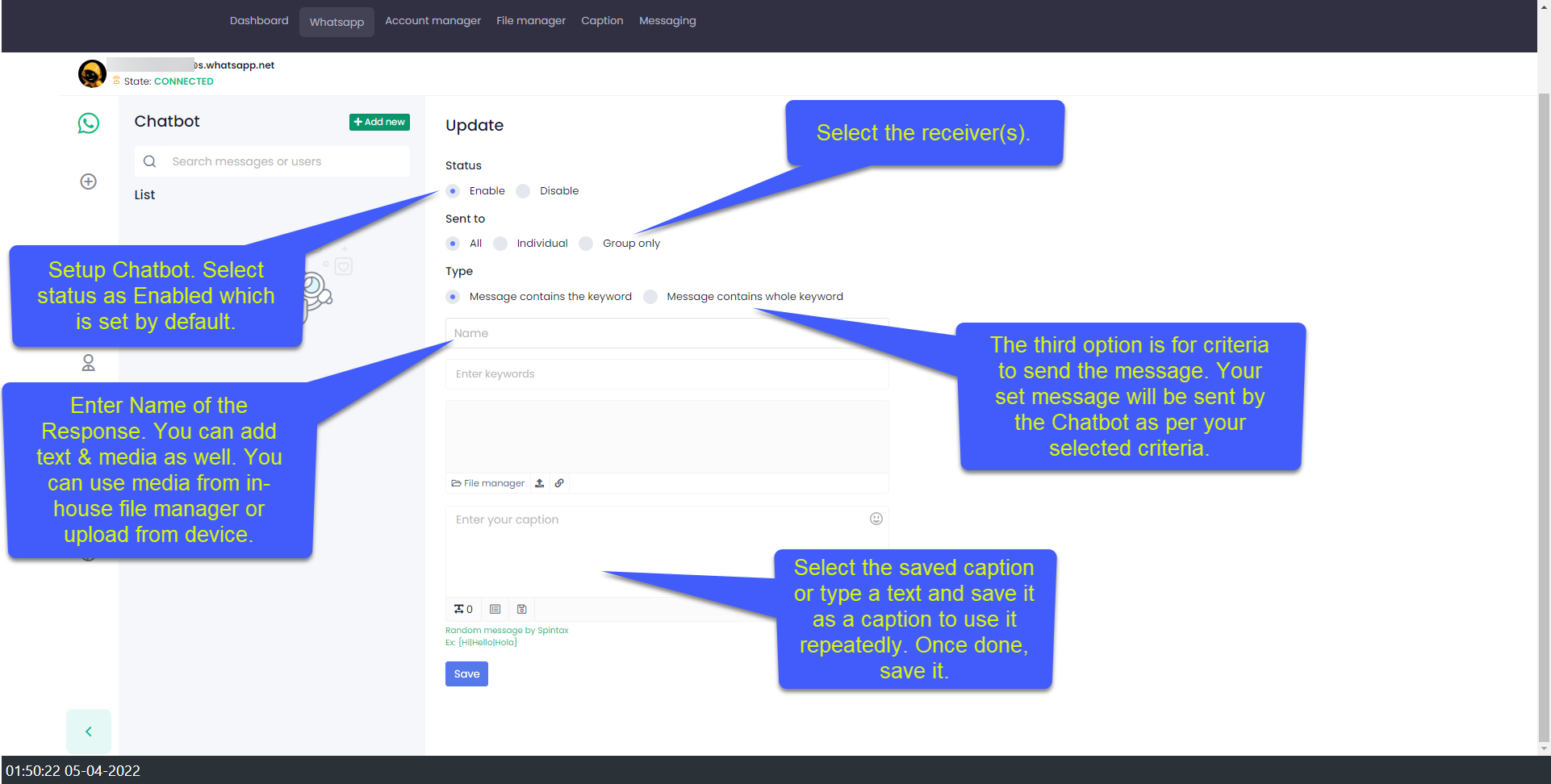Screen dimensions: 1551x784
Task: Click the Save button
Action: (x=466, y=674)
